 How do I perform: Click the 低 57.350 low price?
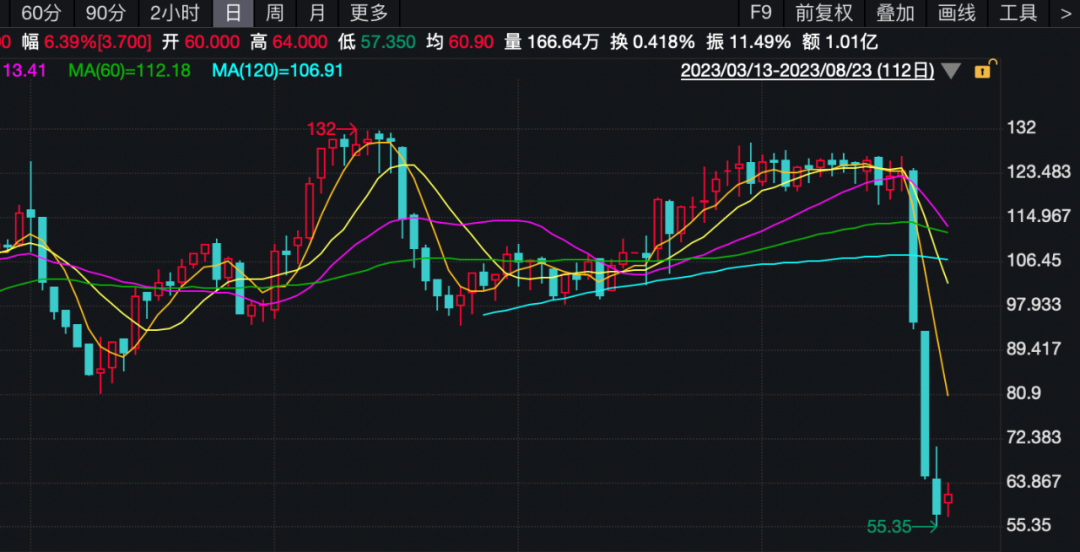(377, 42)
